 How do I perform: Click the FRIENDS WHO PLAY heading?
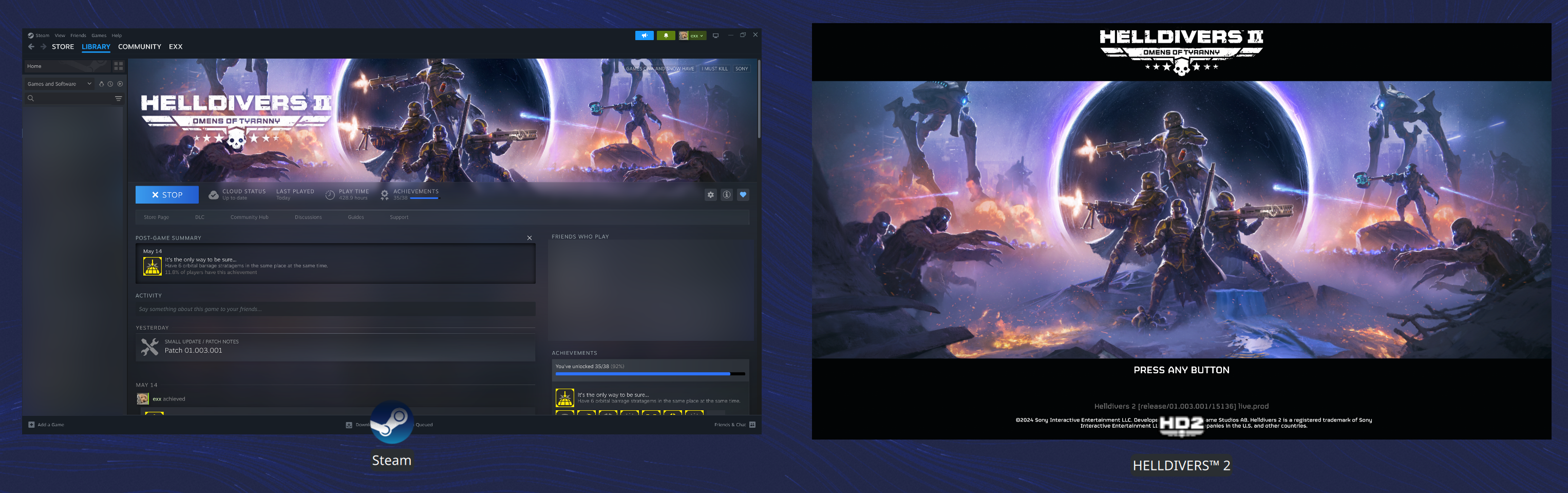coord(580,236)
